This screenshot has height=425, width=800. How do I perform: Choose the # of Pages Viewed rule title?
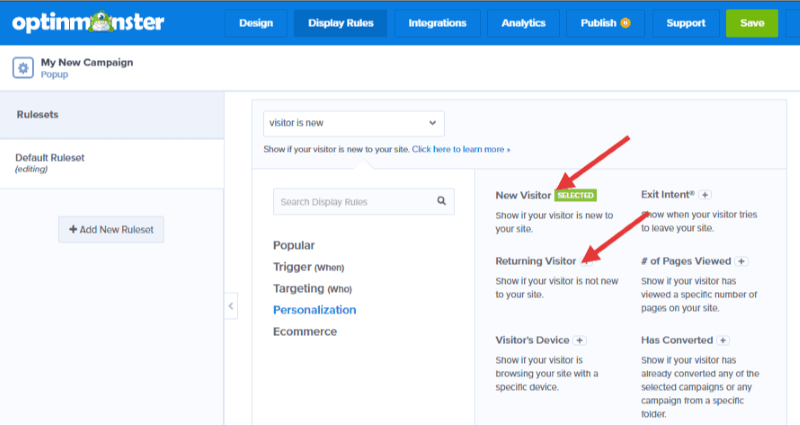point(686,261)
